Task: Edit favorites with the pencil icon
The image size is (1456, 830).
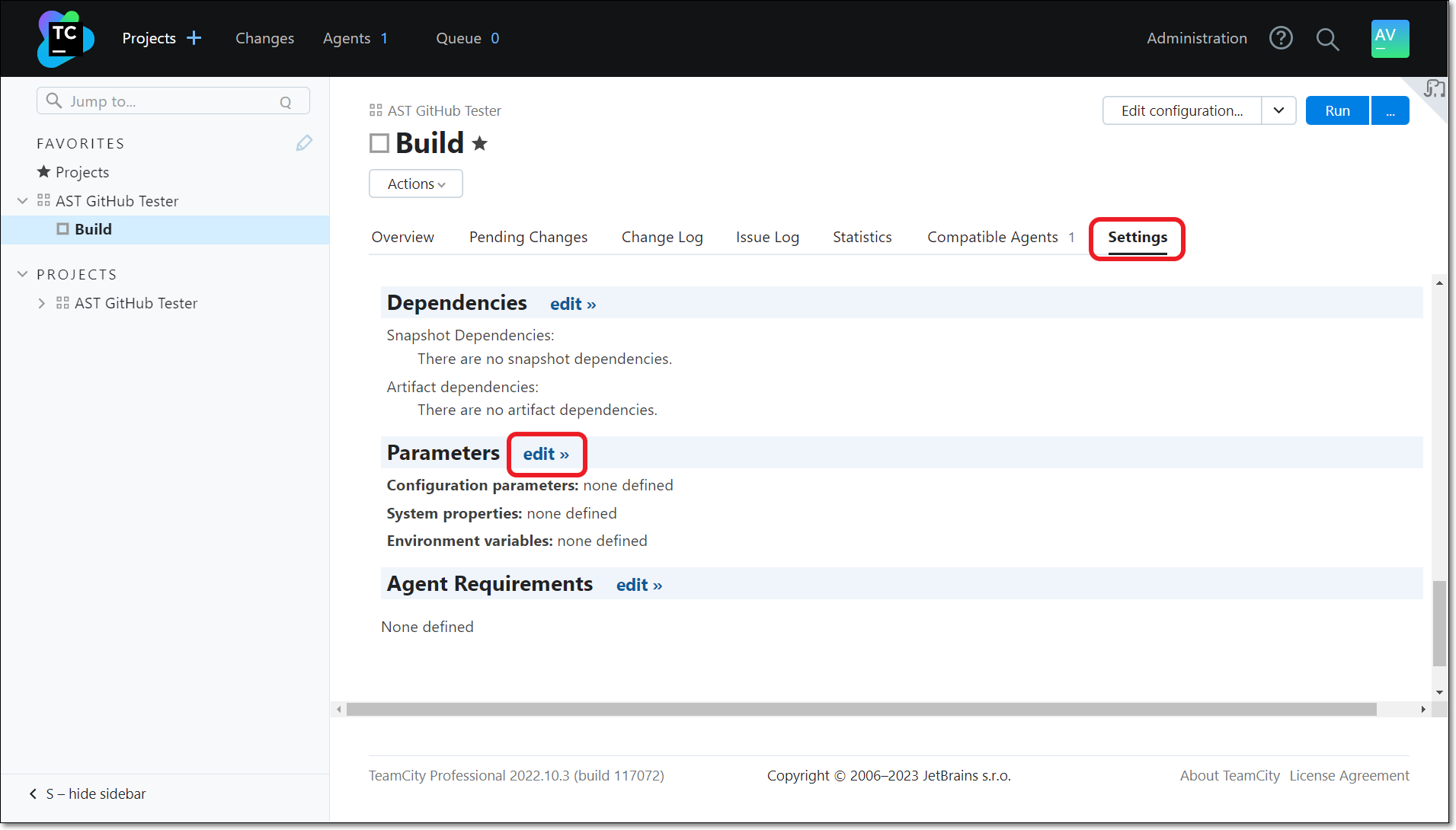Action: 304,143
